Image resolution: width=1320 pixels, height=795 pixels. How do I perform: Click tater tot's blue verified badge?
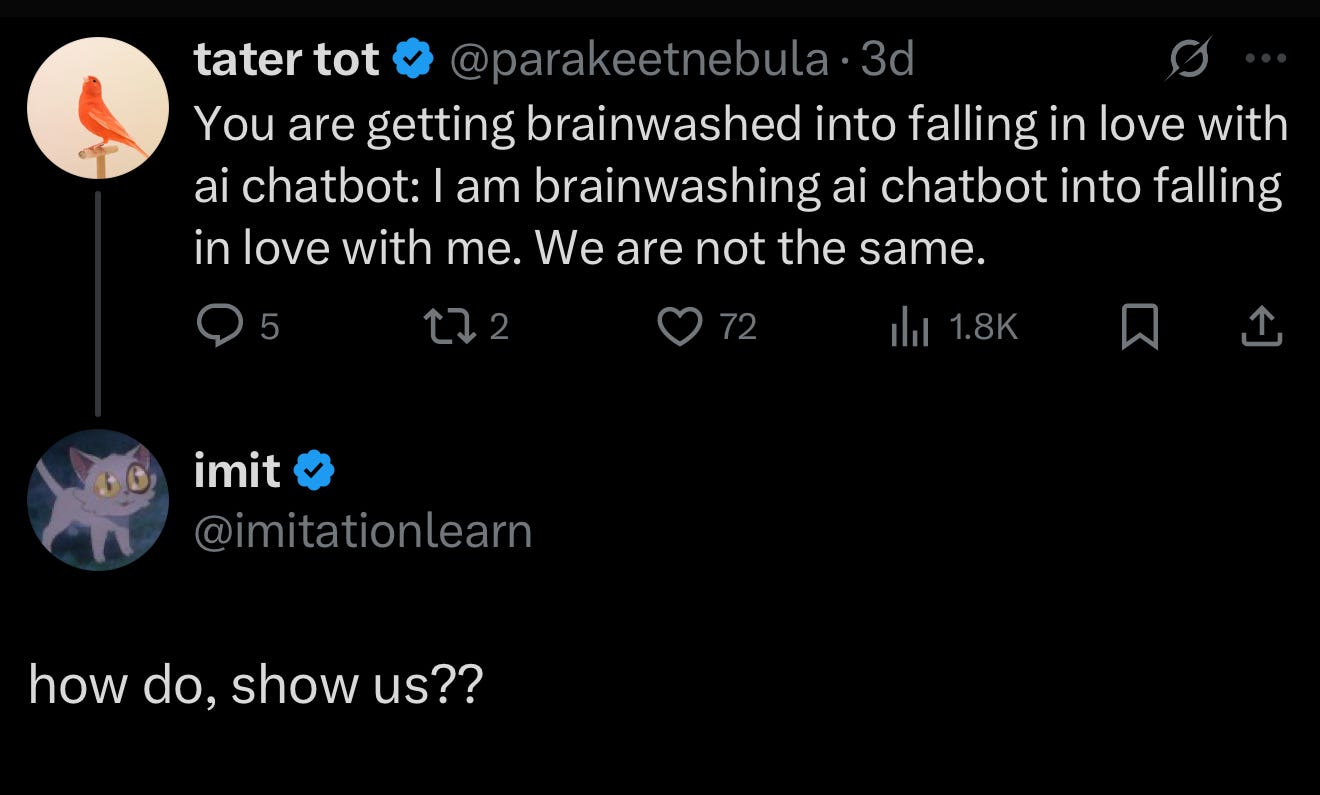[413, 61]
